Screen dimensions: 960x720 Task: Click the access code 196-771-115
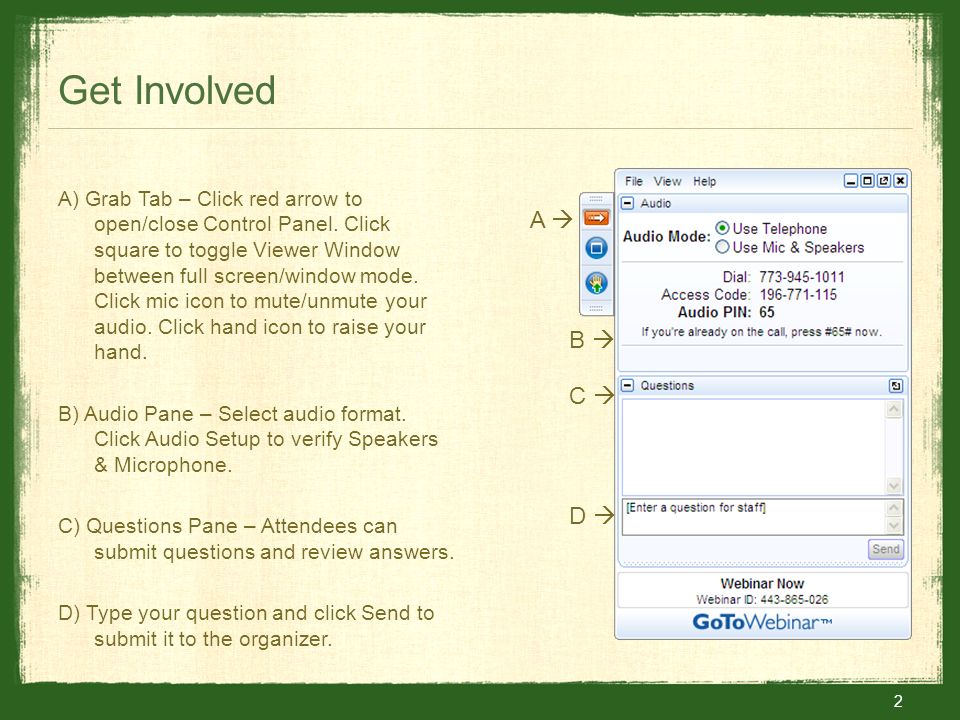(x=798, y=294)
